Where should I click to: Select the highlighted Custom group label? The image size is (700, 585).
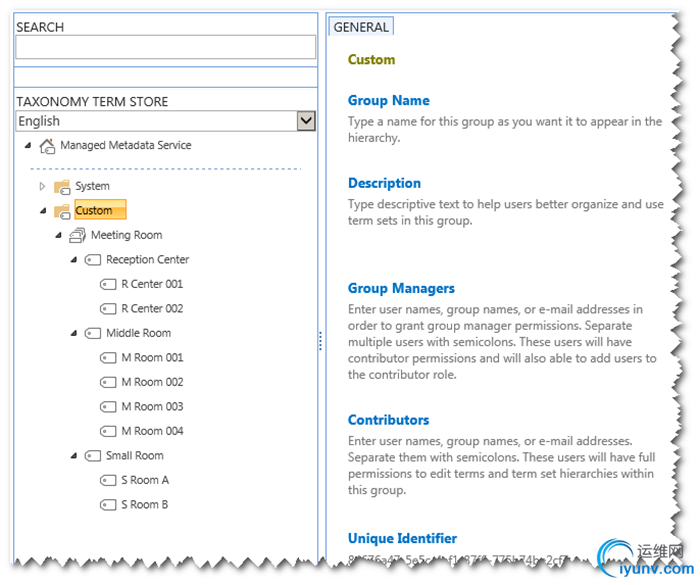pos(100,210)
